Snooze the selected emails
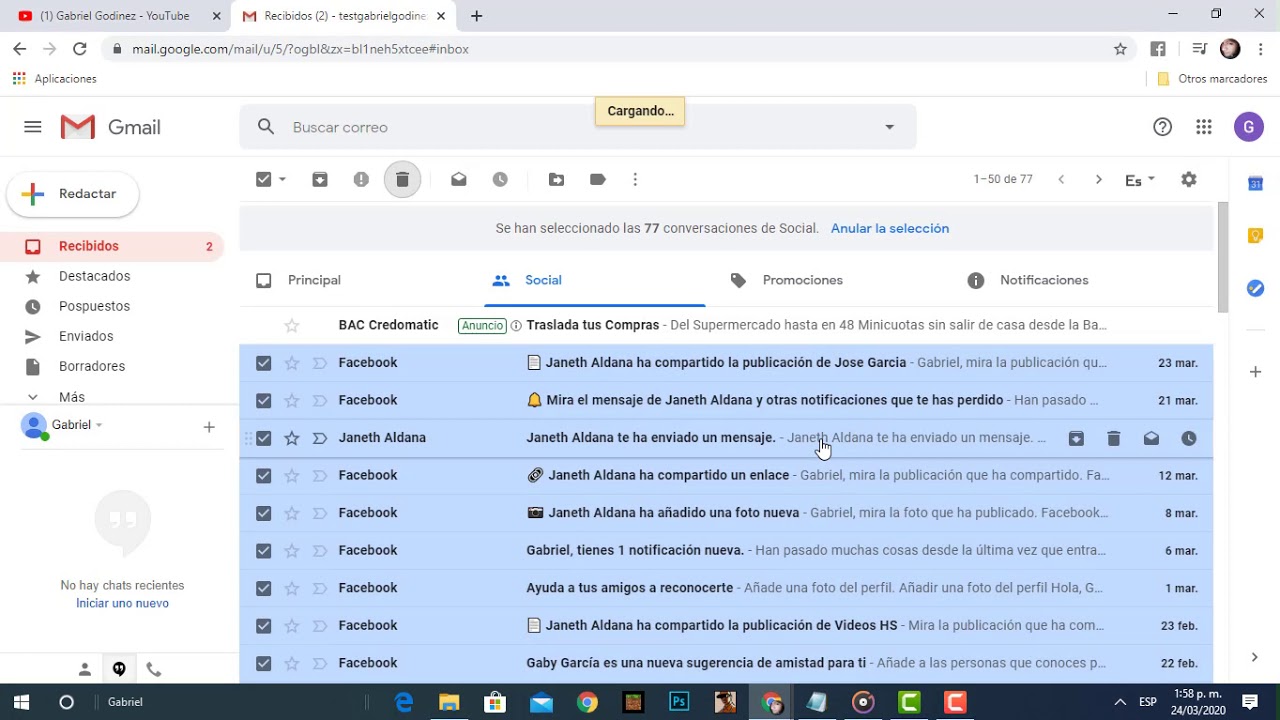The height and width of the screenshot is (720, 1280). point(499,179)
